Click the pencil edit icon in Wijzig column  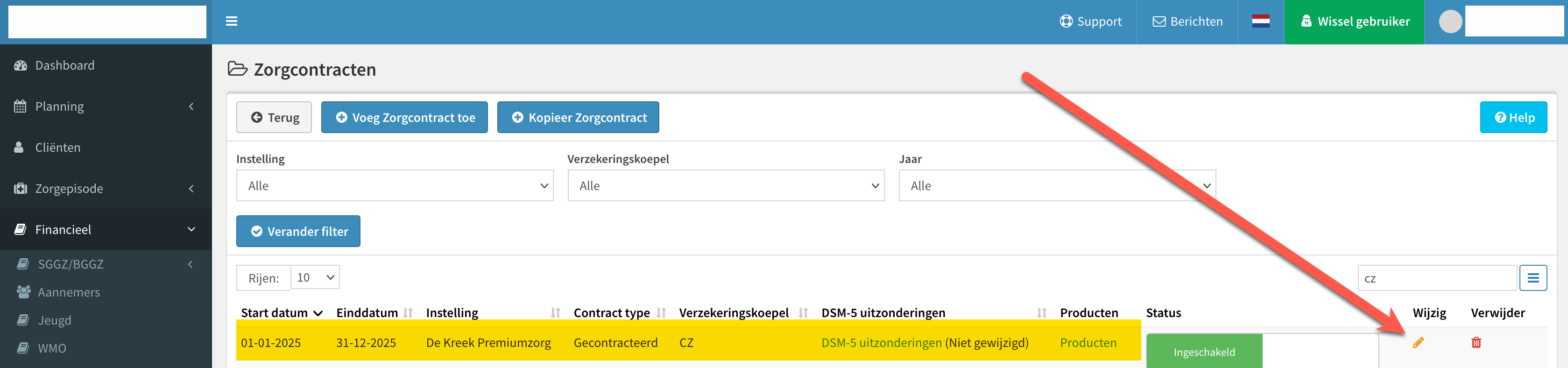click(x=1418, y=342)
